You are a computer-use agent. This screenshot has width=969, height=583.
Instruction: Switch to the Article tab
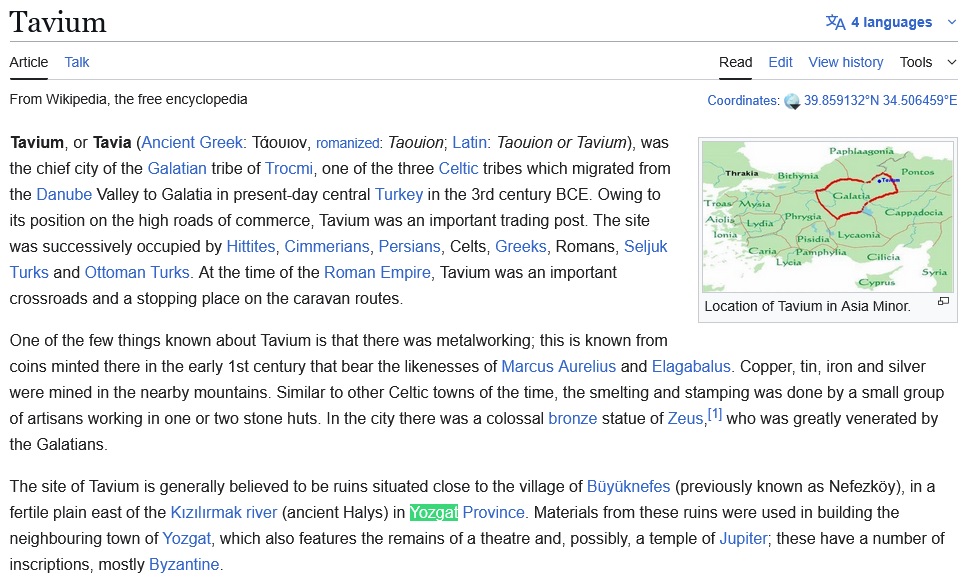[x=28, y=62]
